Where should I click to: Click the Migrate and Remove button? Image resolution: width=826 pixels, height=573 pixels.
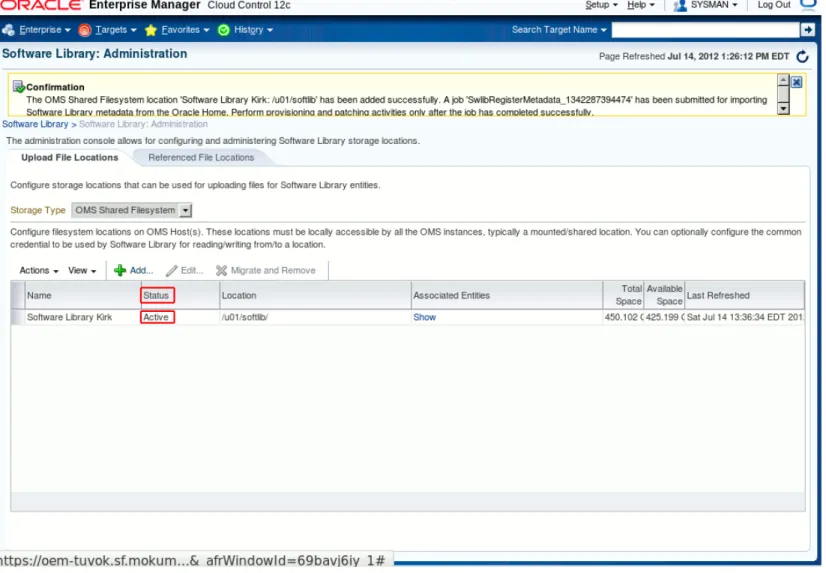tap(267, 271)
